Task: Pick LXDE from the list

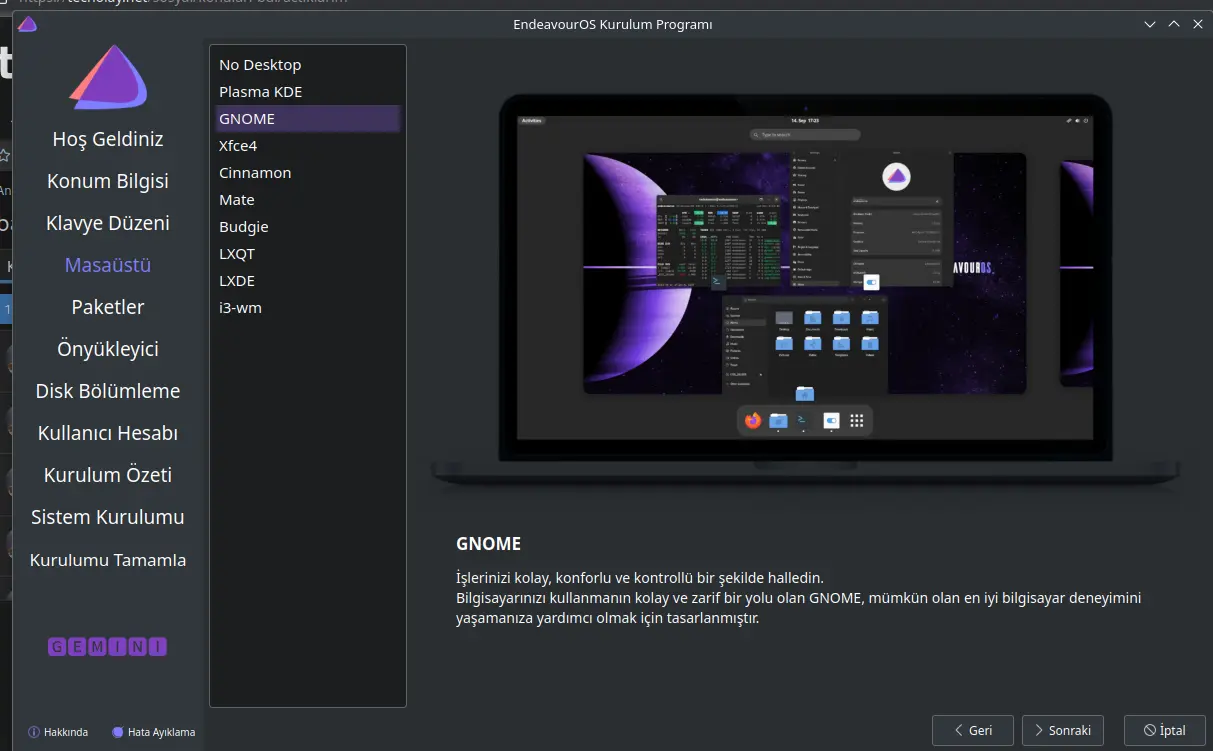Action: click(308, 280)
